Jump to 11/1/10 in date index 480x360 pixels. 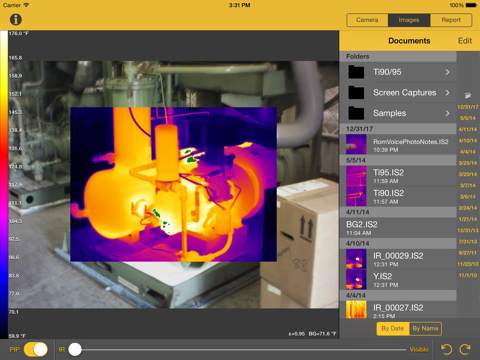pos(468,275)
